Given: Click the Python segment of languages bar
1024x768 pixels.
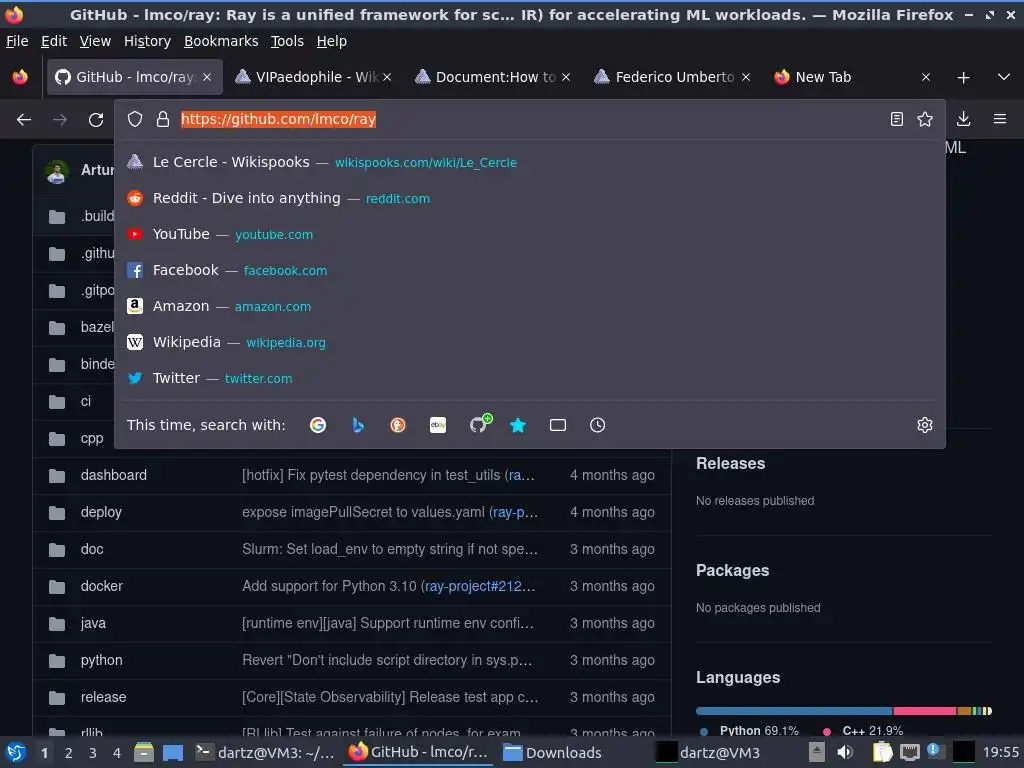Looking at the screenshot, I should pyautogui.click(x=794, y=711).
